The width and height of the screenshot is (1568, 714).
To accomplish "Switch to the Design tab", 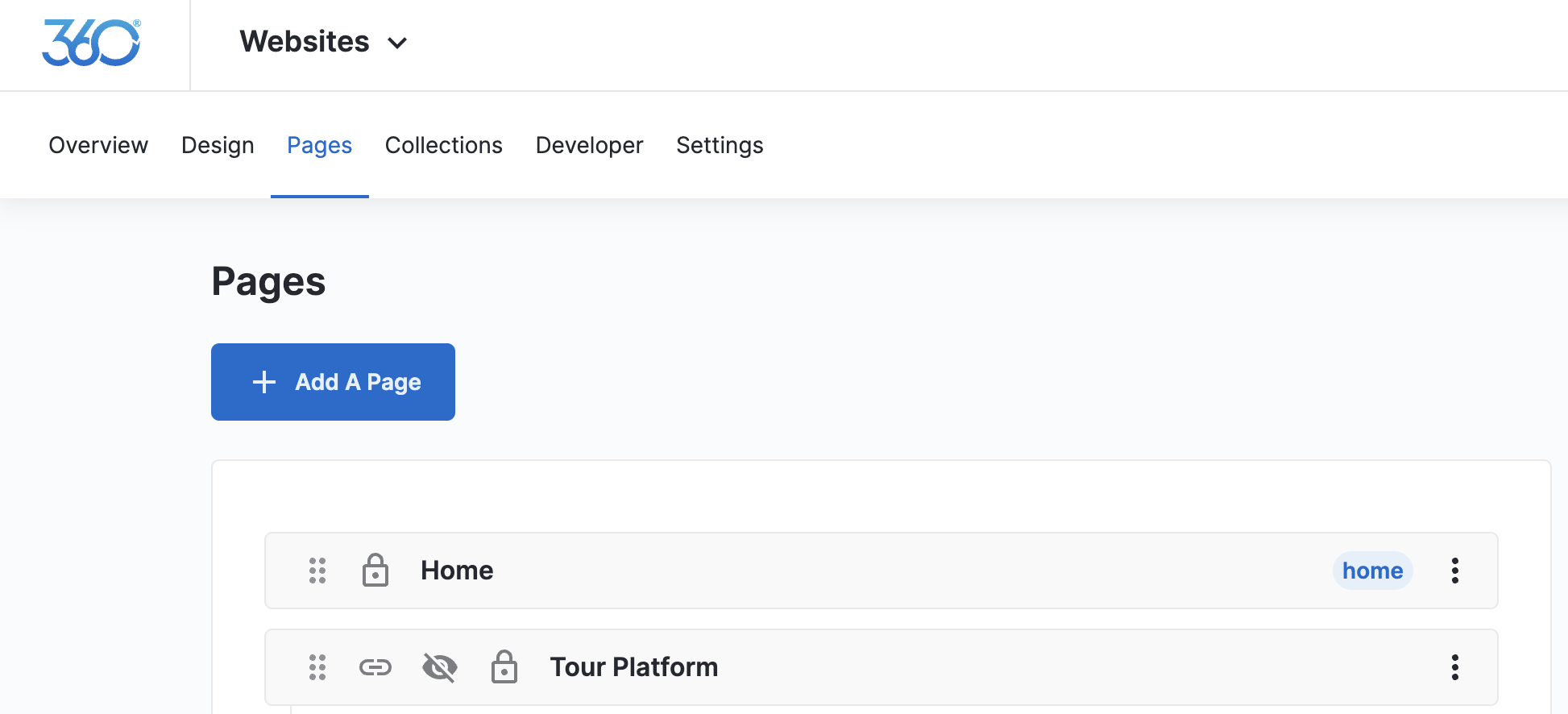I will coord(218,145).
